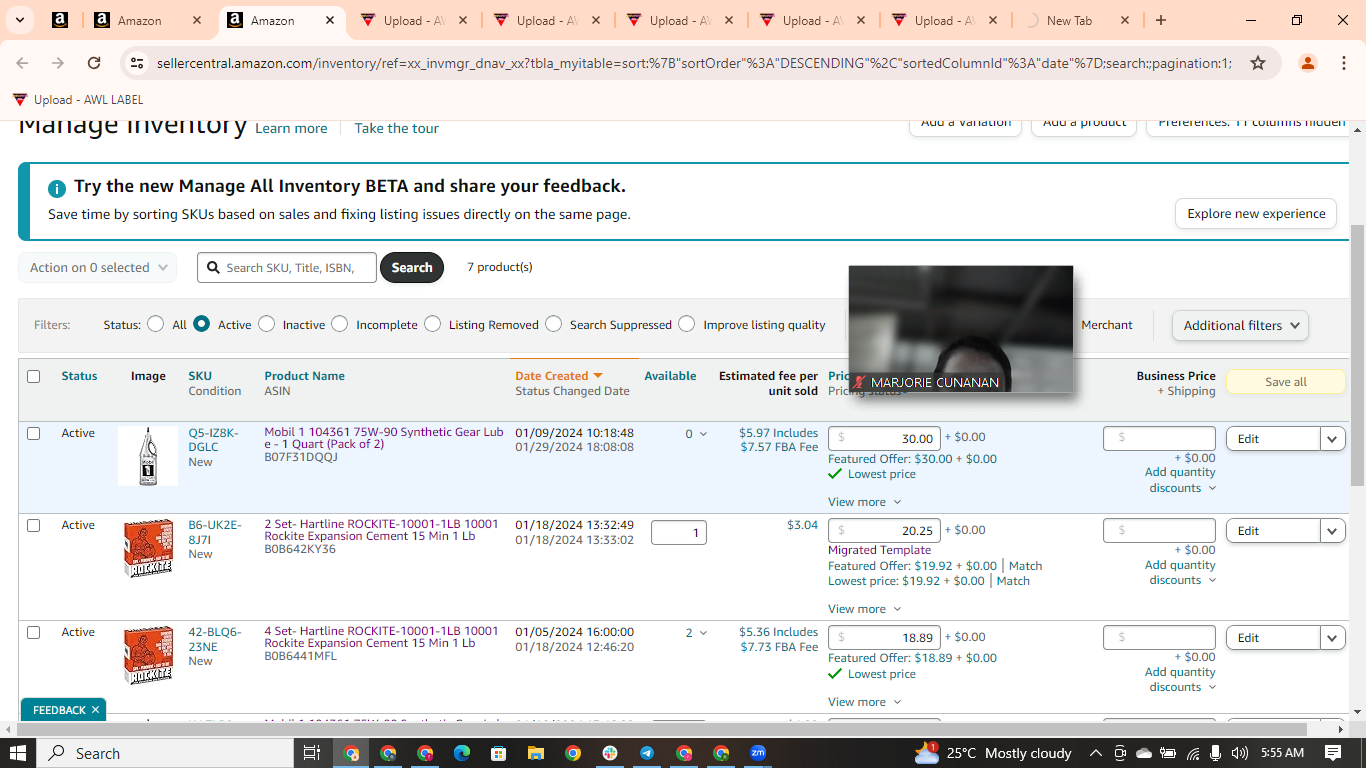Open Zoom from the taskbar

point(758,753)
